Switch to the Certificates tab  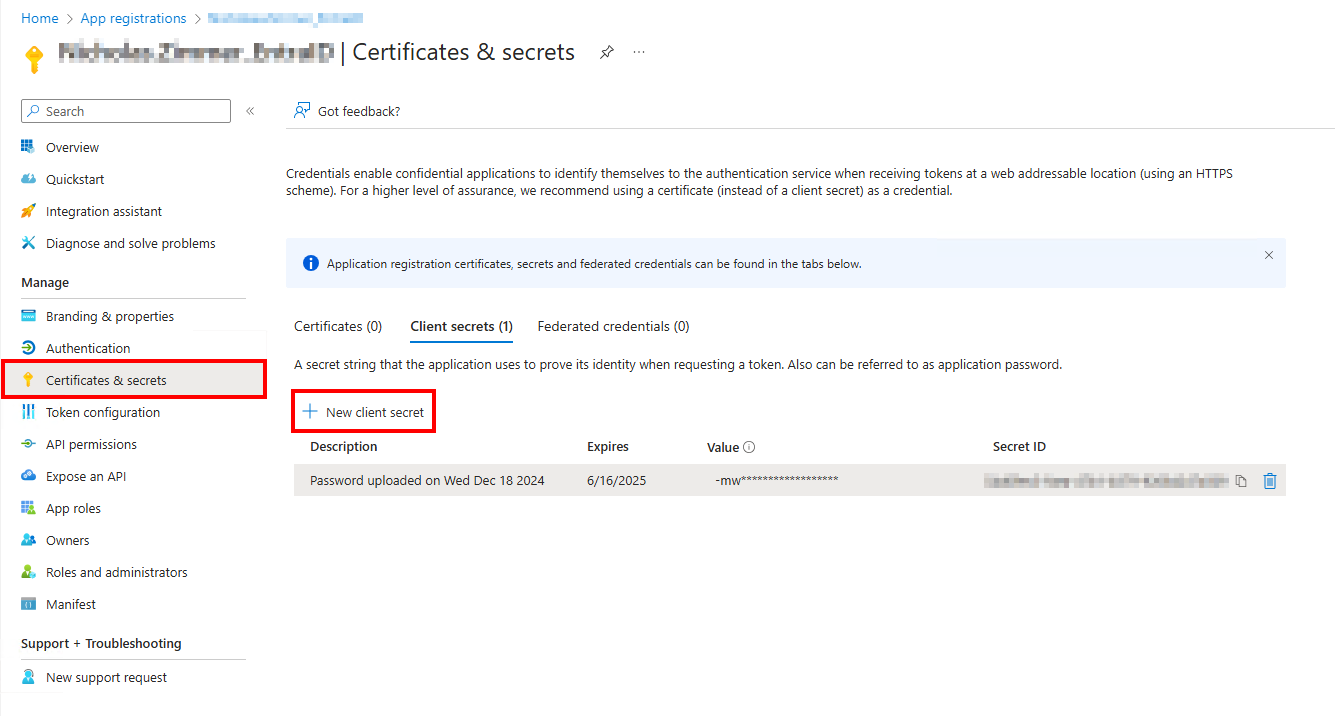pos(338,325)
